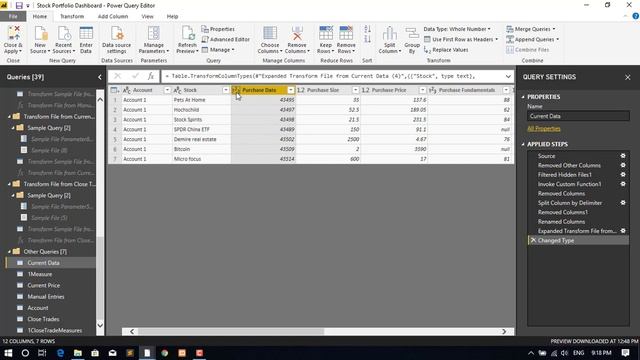This screenshot has height=360, width=640.
Task: Expand the formula bar
Action: (x=508, y=76)
